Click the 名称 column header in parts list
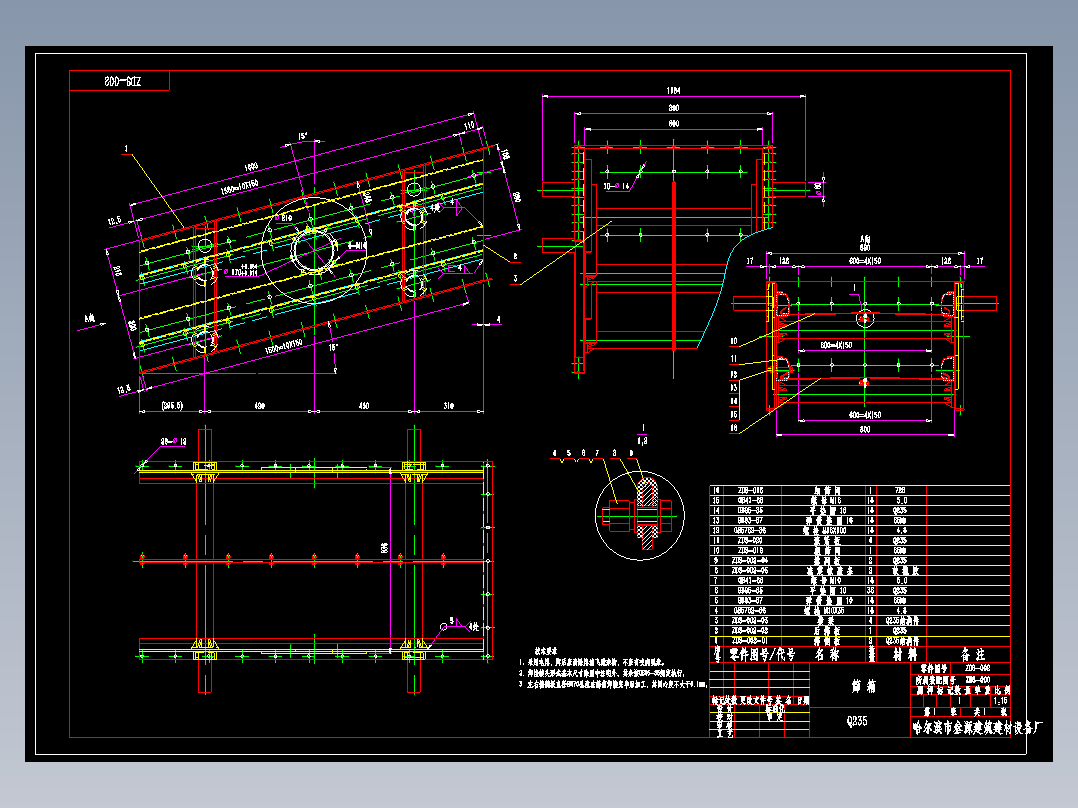The width and height of the screenshot is (1078, 808). pos(827,655)
